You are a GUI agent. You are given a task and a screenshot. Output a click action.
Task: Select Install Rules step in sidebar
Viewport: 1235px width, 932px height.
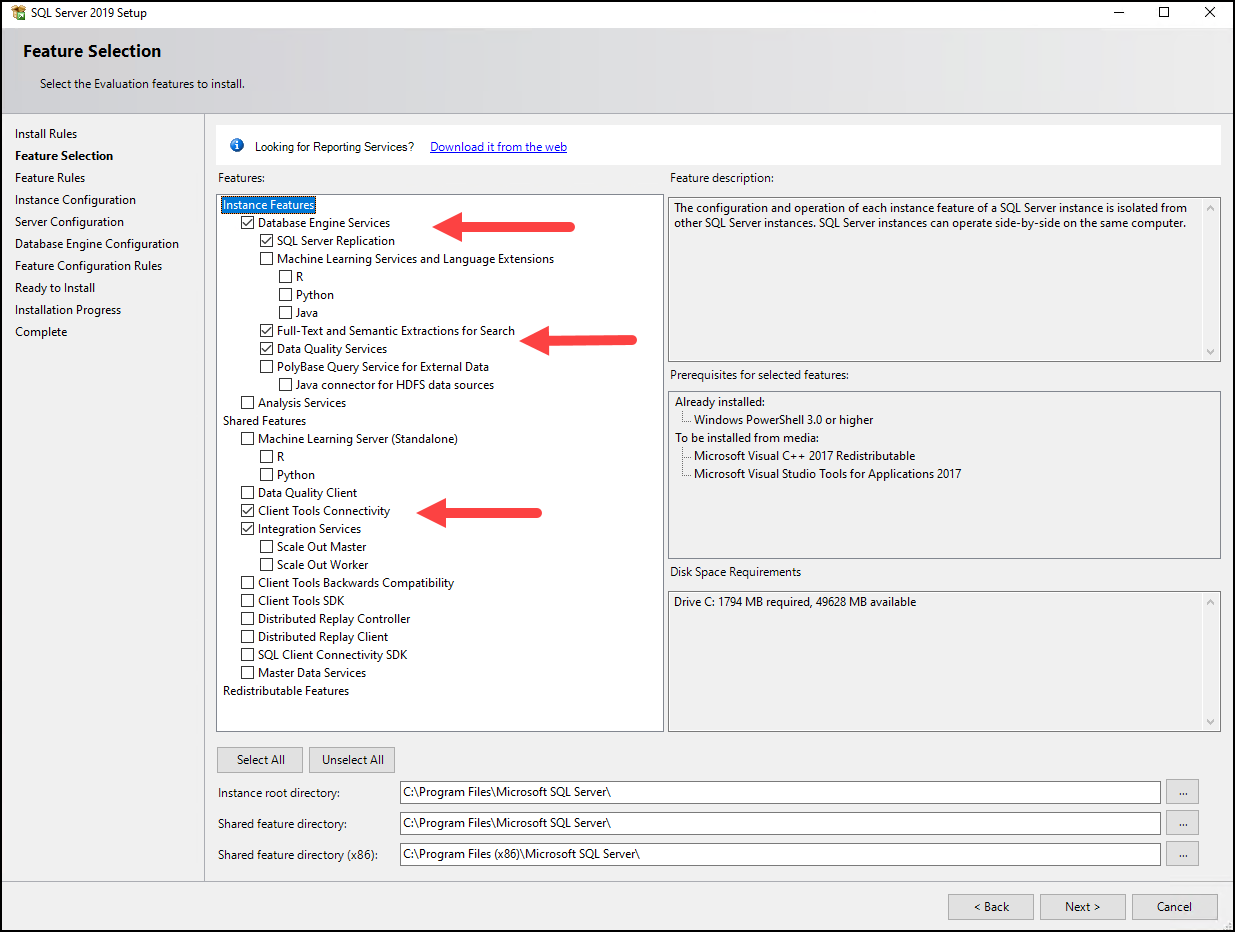46,134
